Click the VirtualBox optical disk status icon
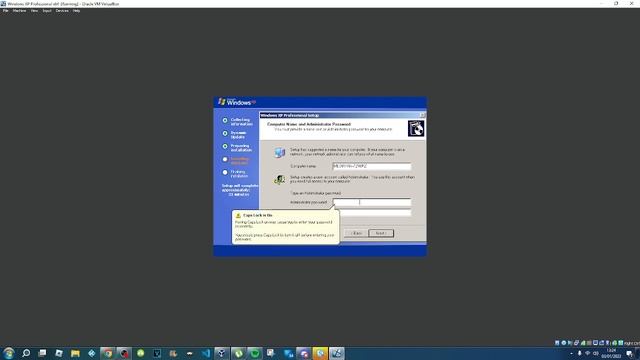This screenshot has height=360, width=640. point(564,343)
